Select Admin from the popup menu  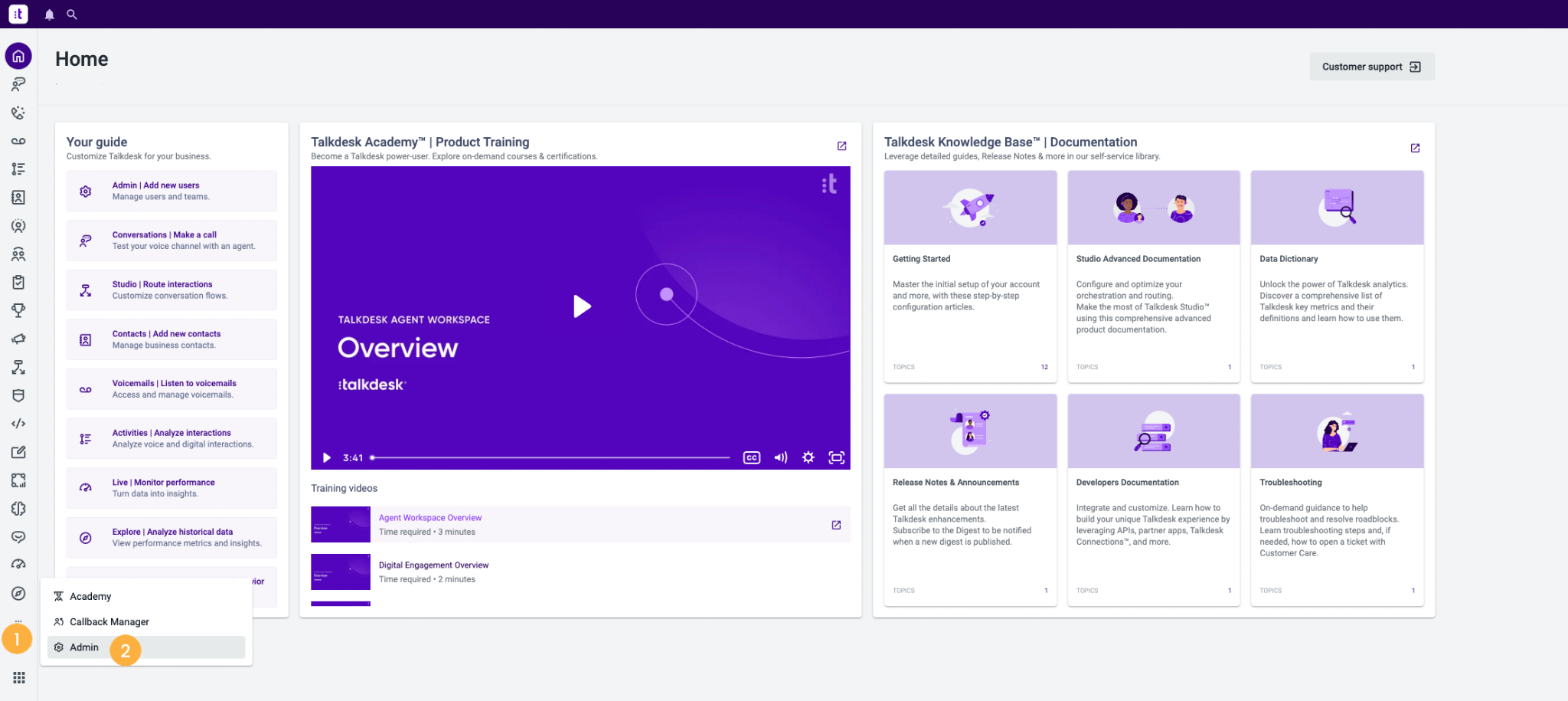[x=146, y=647]
